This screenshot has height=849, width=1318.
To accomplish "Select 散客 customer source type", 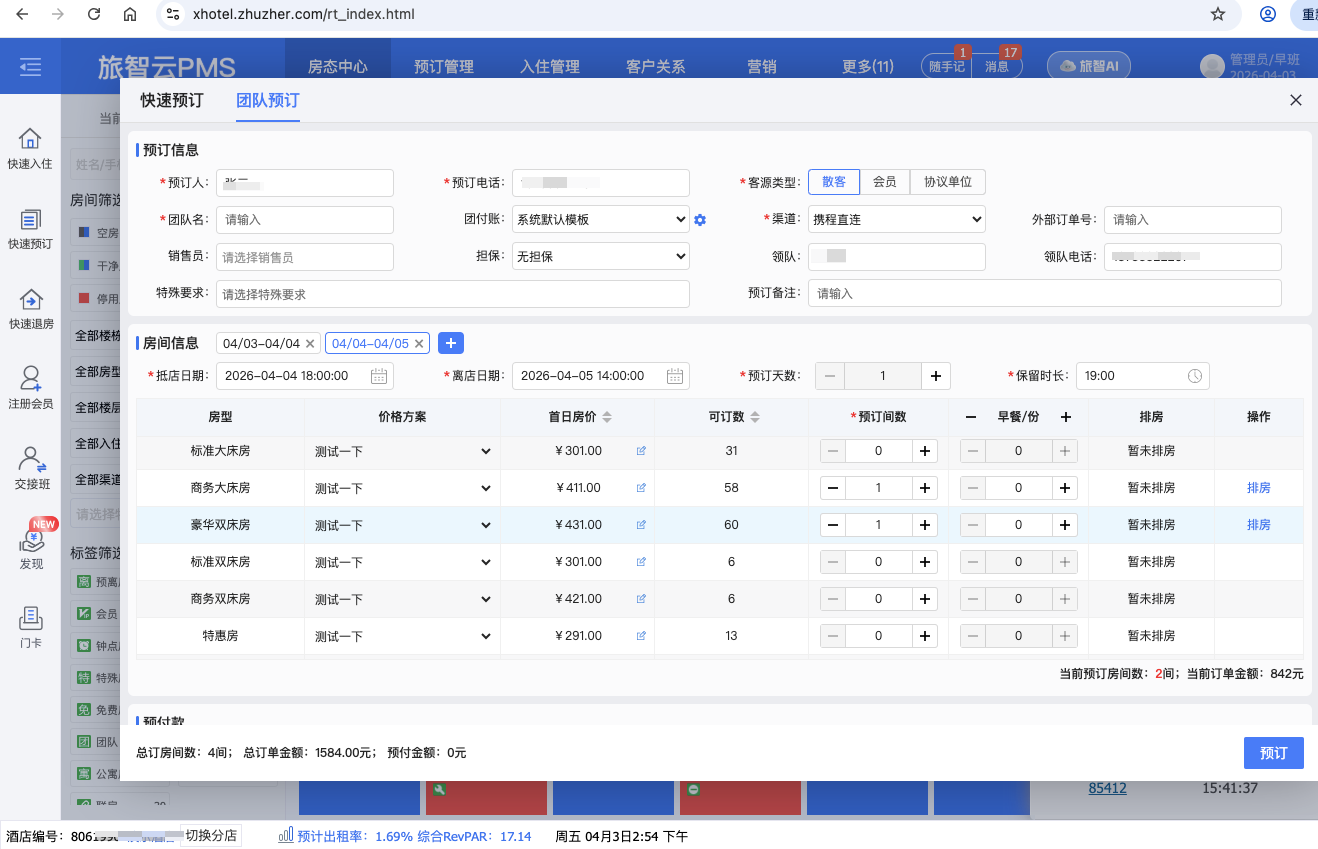I will point(834,182).
